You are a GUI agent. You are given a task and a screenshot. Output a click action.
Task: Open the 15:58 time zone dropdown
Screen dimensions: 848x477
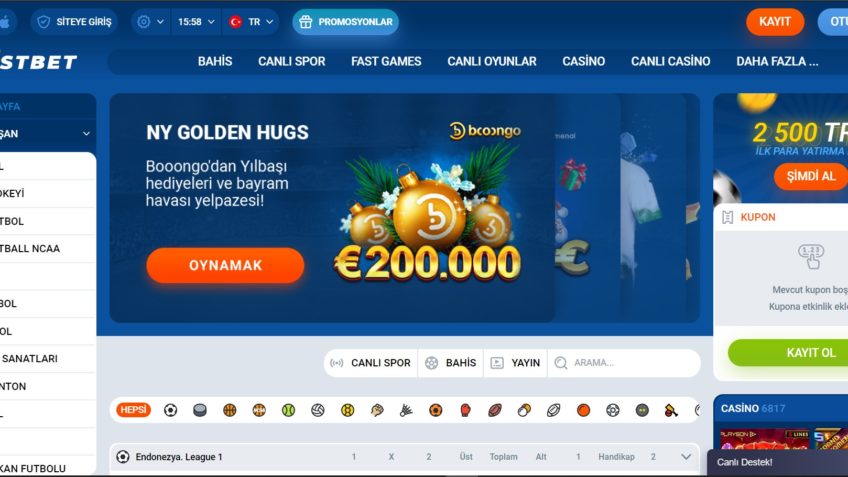[x=196, y=22]
